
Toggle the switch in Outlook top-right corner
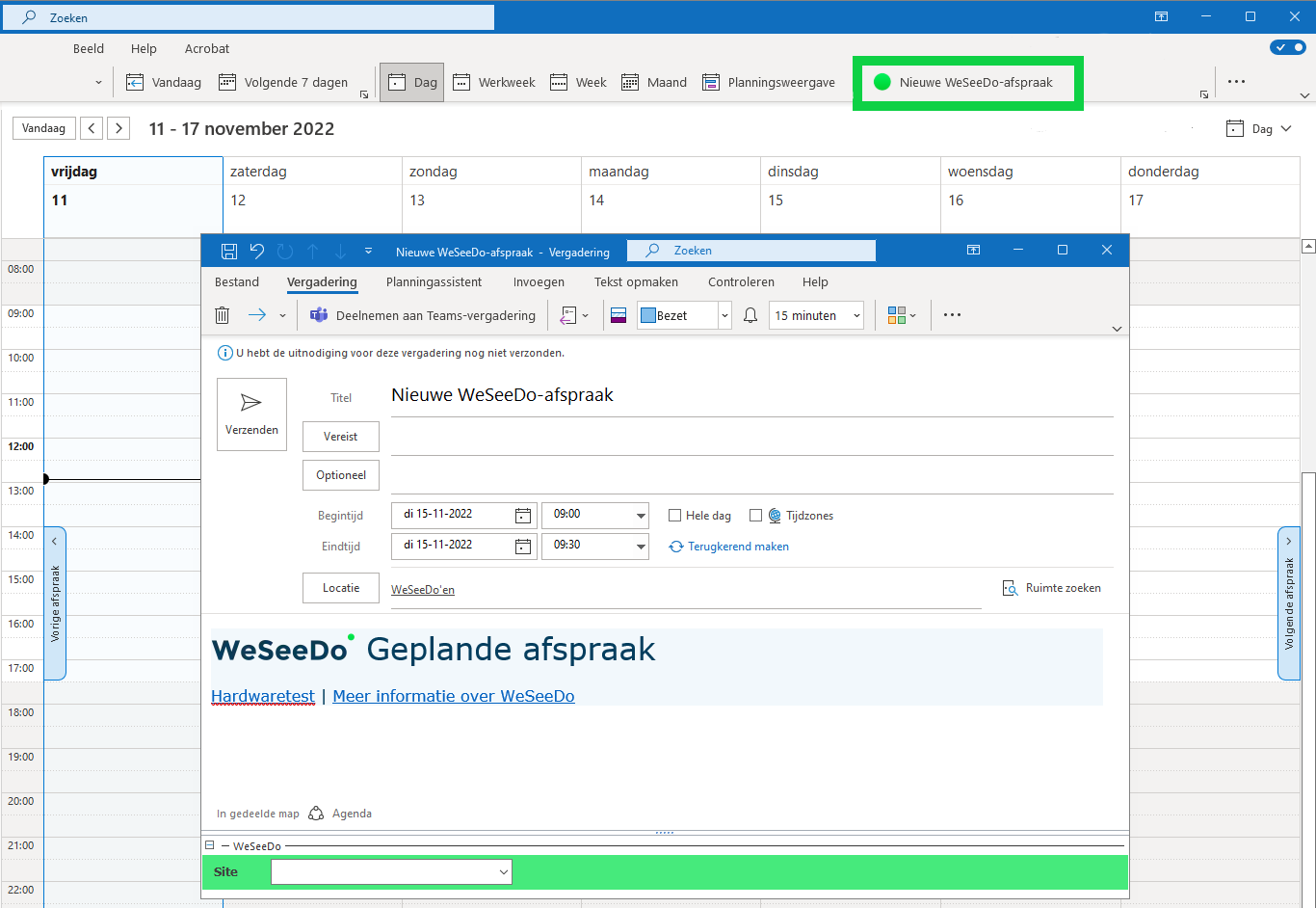point(1288,47)
